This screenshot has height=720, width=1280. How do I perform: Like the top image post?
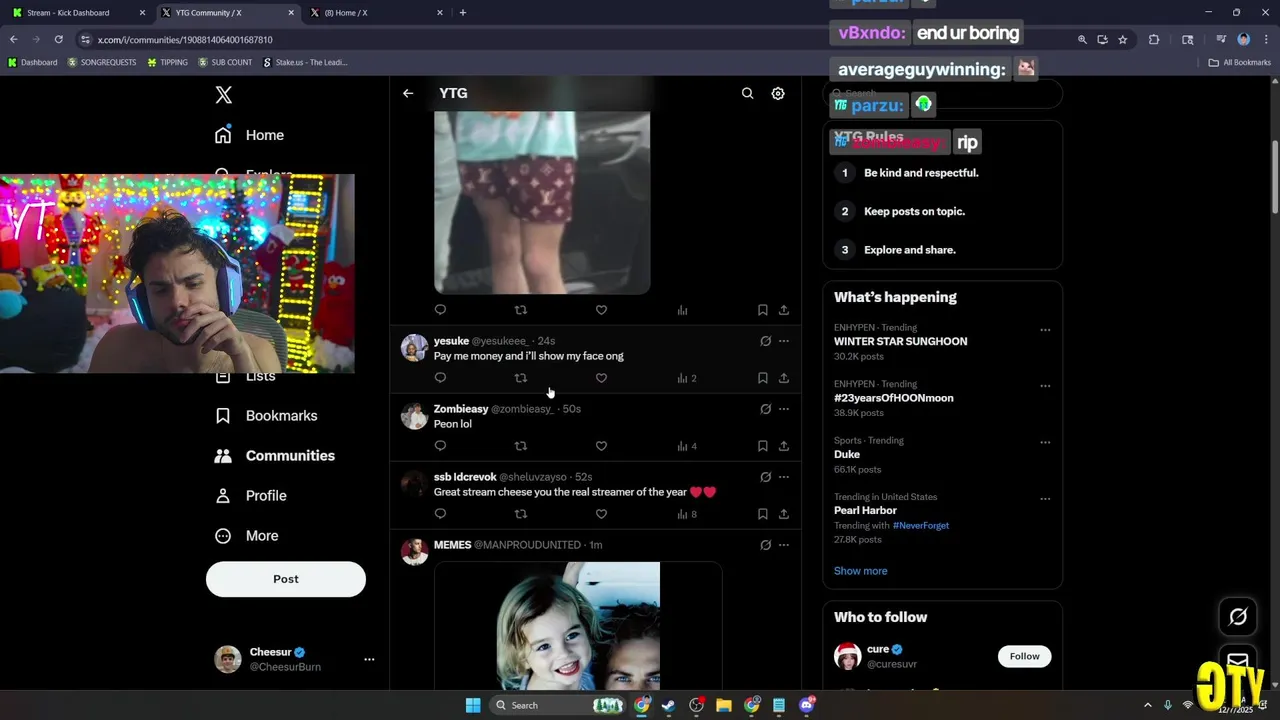tap(601, 310)
